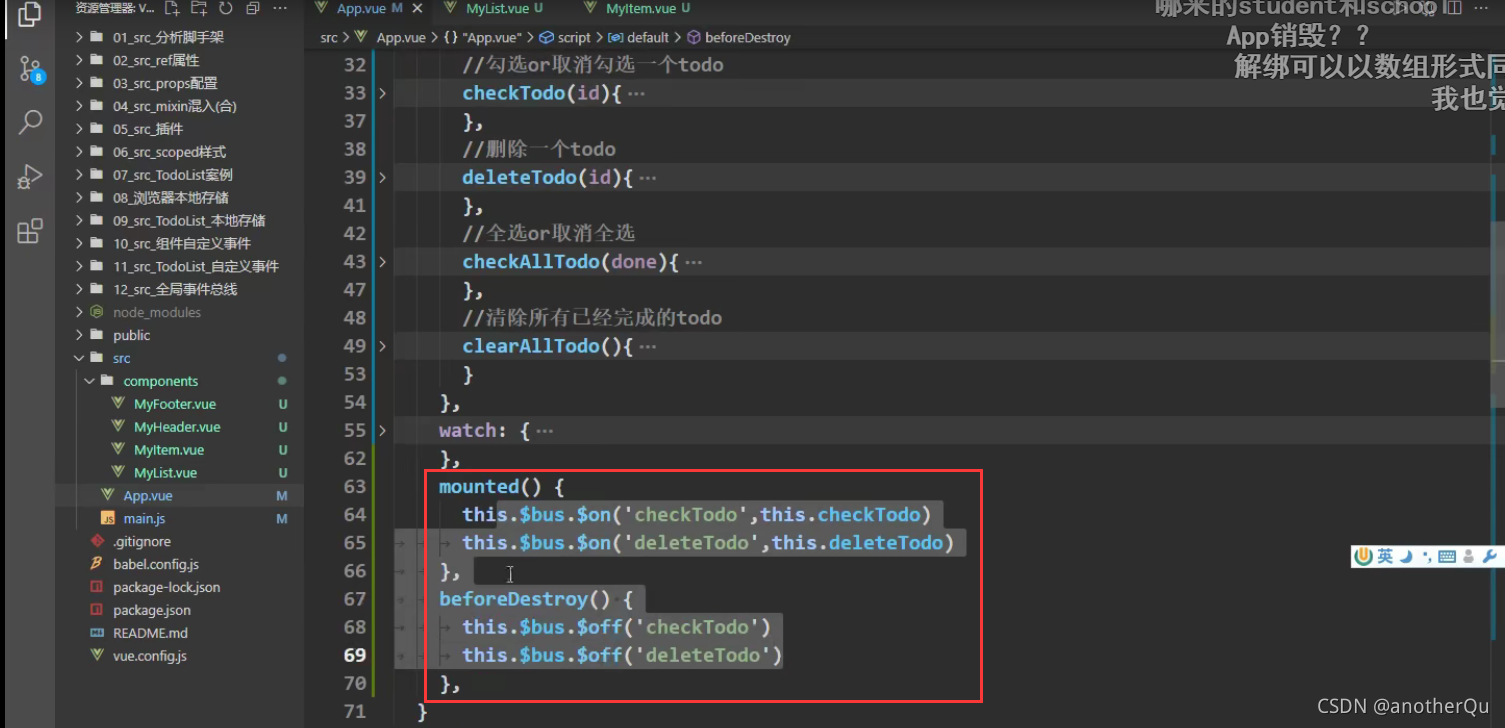This screenshot has height=728, width=1505.
Task: Close the App.vue editor tab
Action: [x=418, y=8]
